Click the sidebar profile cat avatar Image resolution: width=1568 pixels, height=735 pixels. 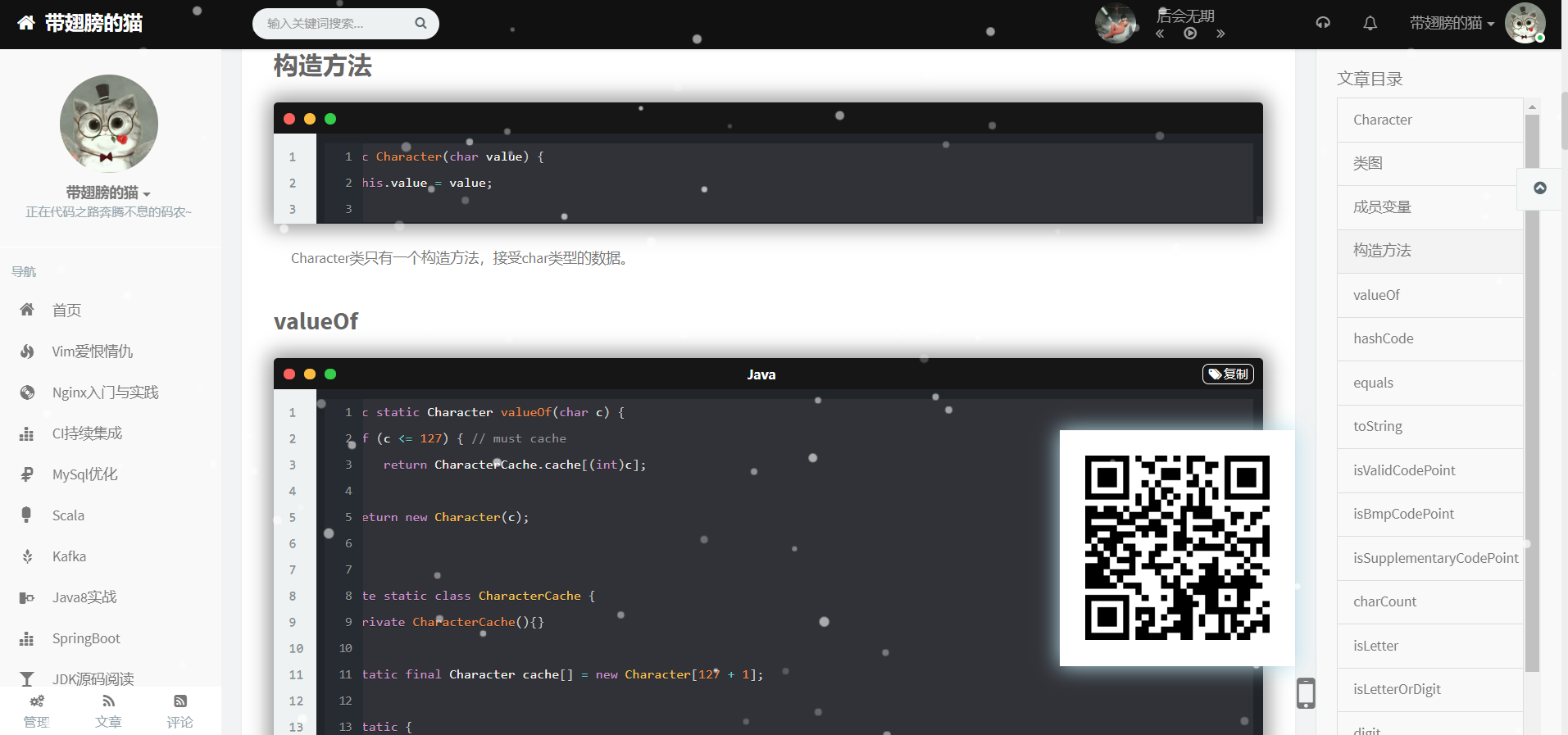[109, 124]
